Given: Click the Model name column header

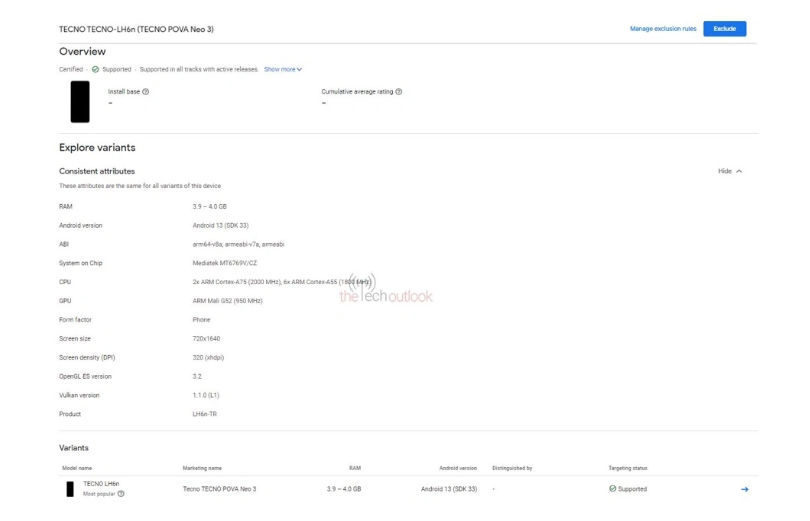Looking at the screenshot, I should [77, 468].
